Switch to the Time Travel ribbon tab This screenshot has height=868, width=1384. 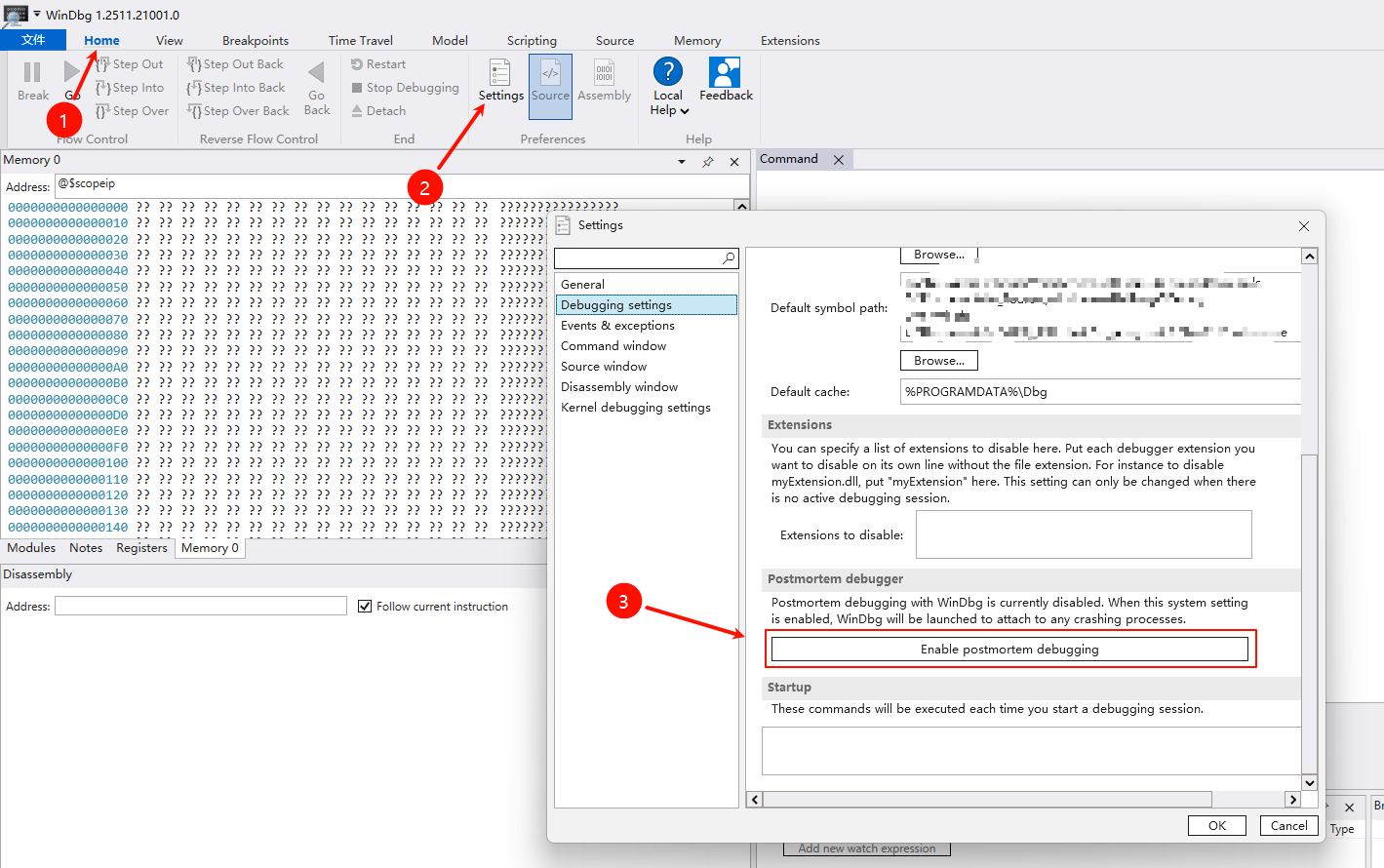coord(360,41)
